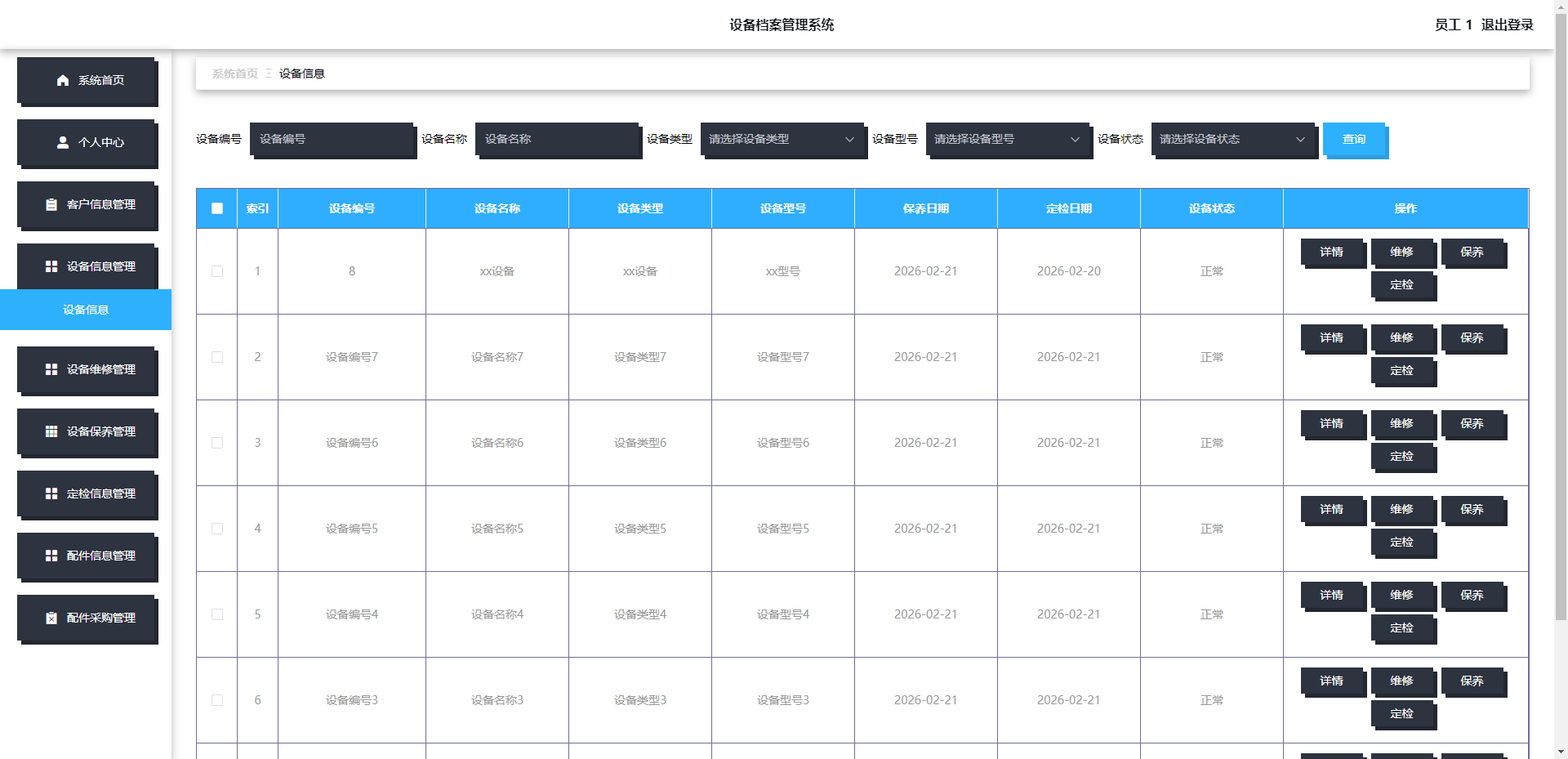Click the 员工 1 username text
The image size is (1568, 759).
coord(1454,25)
